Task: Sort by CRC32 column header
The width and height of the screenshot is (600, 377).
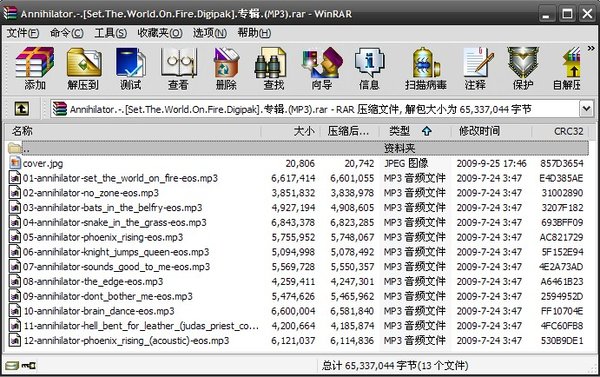Action: pos(561,131)
